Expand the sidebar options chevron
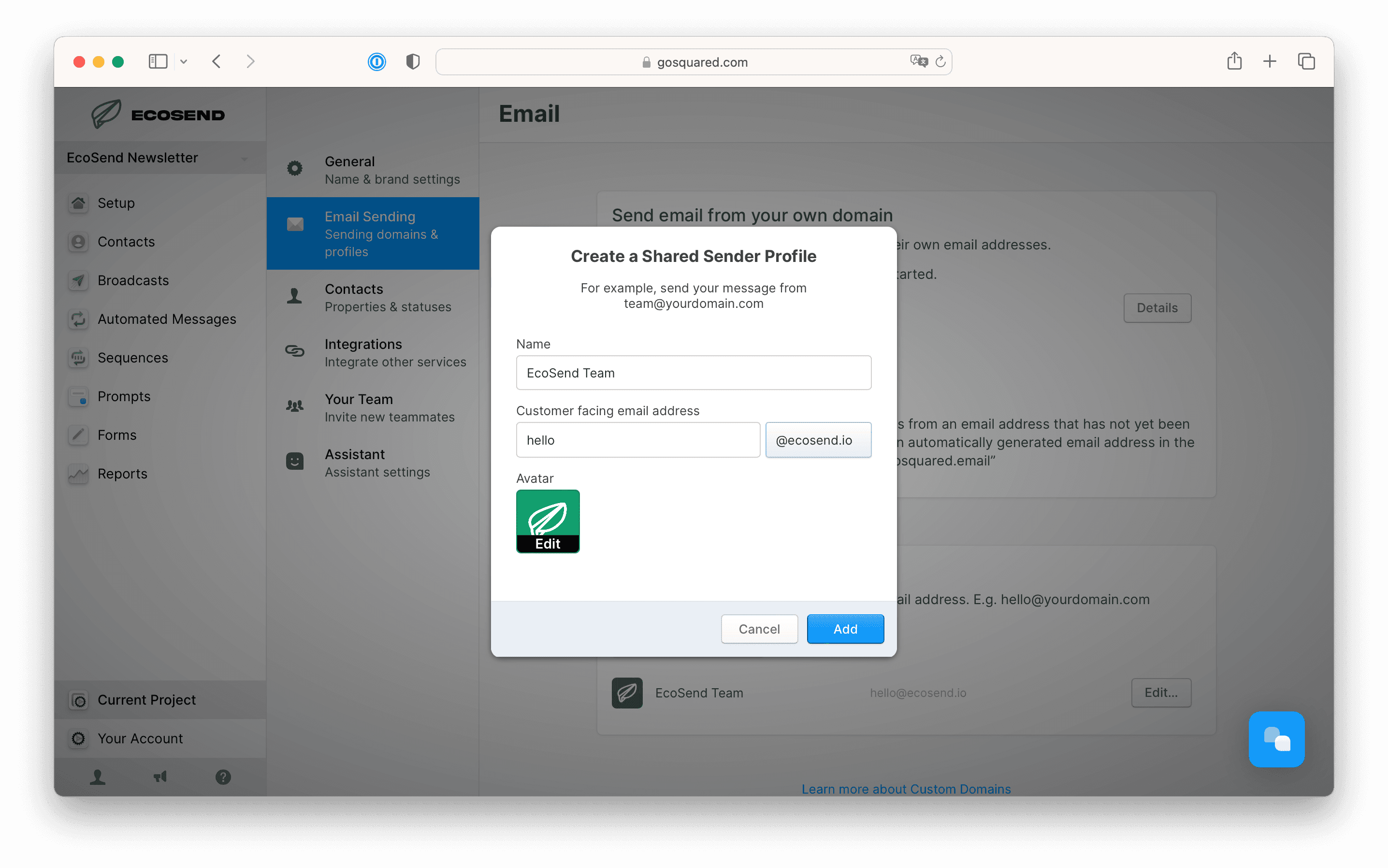The height and width of the screenshot is (868, 1388). click(x=184, y=61)
